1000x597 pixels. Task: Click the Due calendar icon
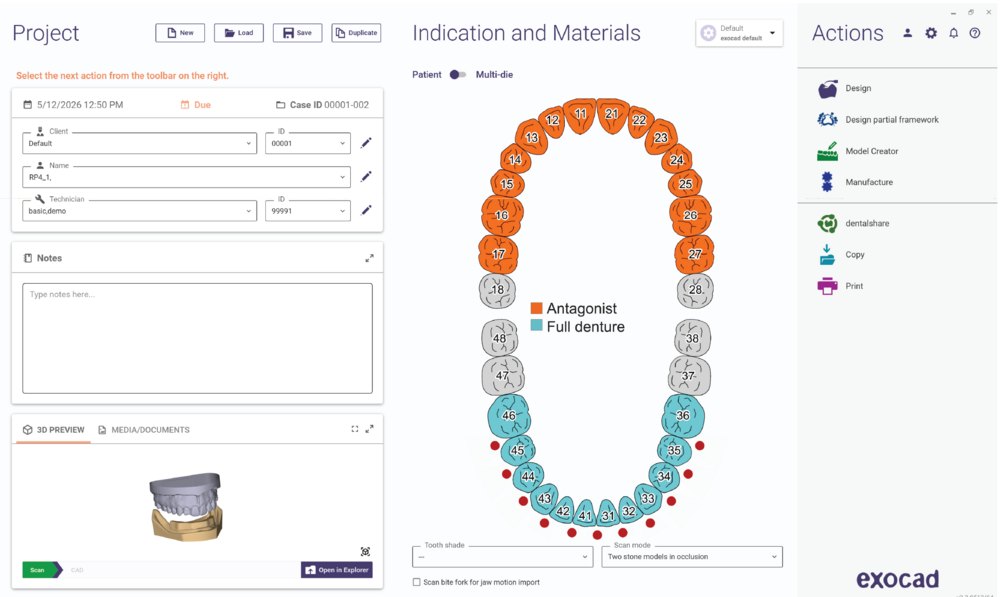[x=185, y=105]
